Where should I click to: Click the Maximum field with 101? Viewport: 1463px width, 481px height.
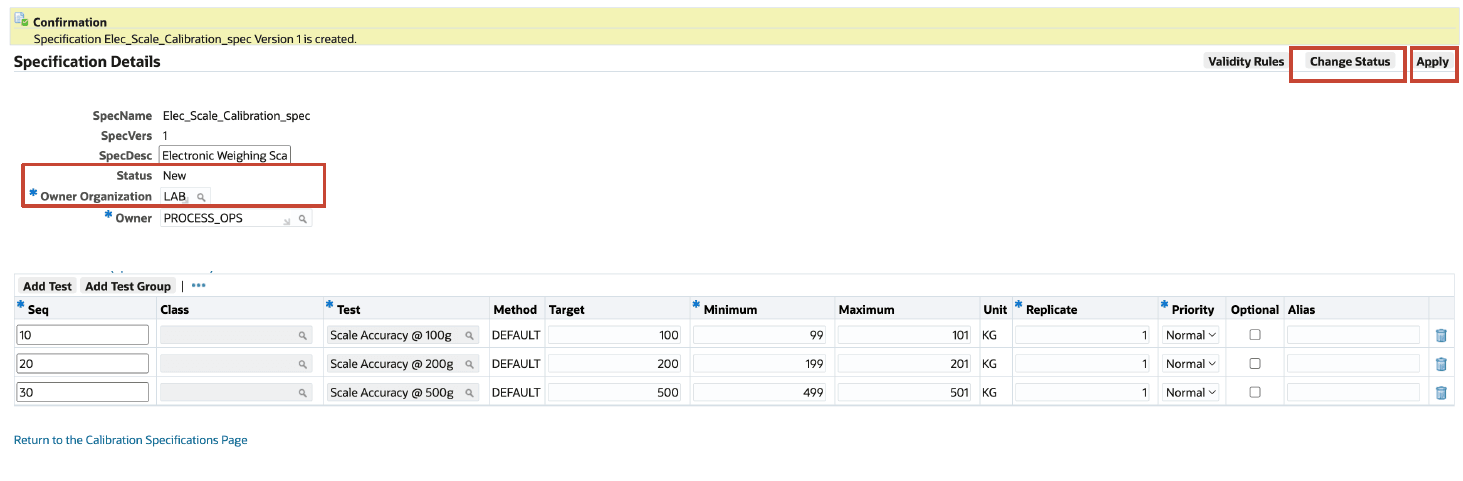pos(905,335)
